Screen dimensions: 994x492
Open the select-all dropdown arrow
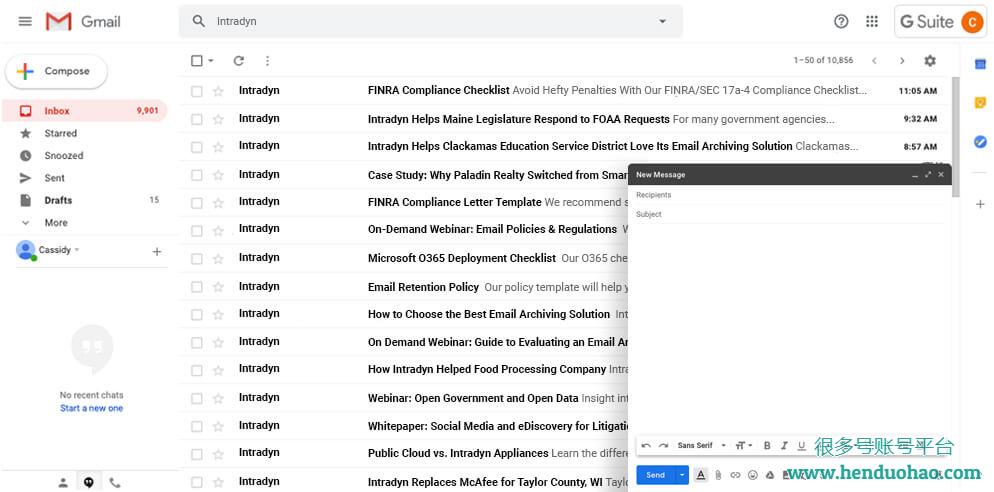[210, 61]
